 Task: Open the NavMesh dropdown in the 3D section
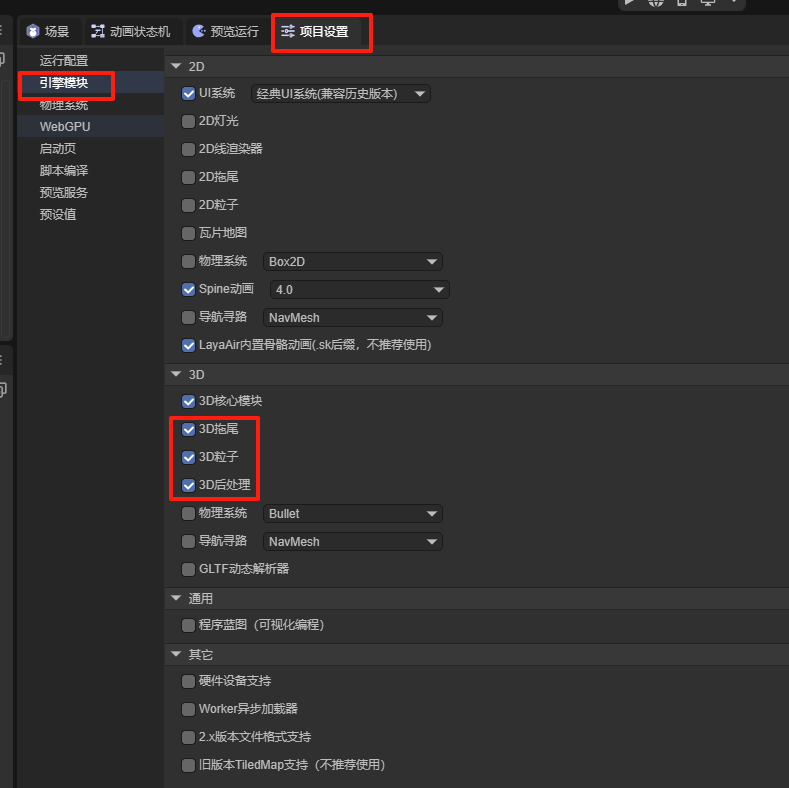353,542
